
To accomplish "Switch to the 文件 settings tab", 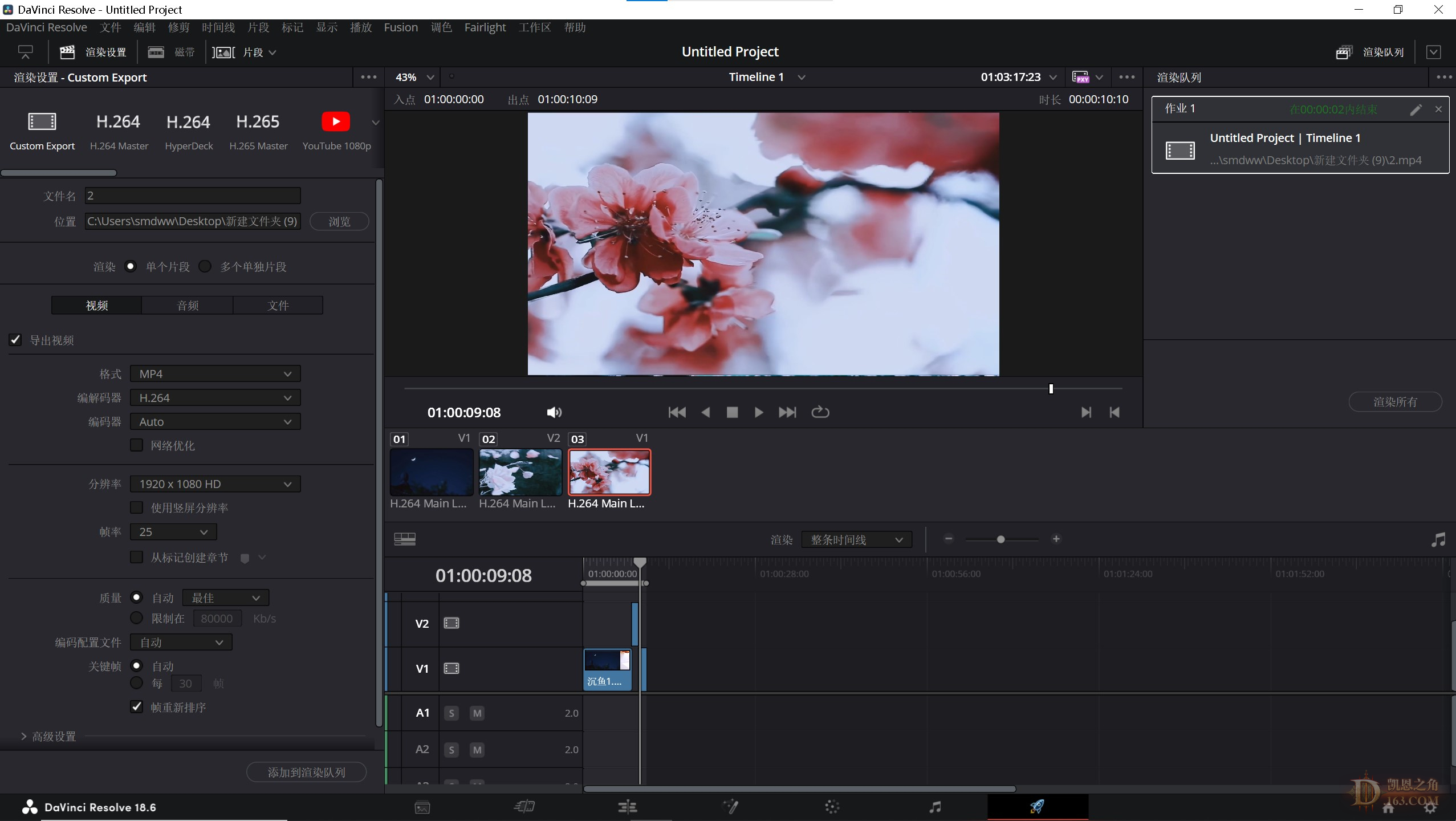I will [x=278, y=305].
